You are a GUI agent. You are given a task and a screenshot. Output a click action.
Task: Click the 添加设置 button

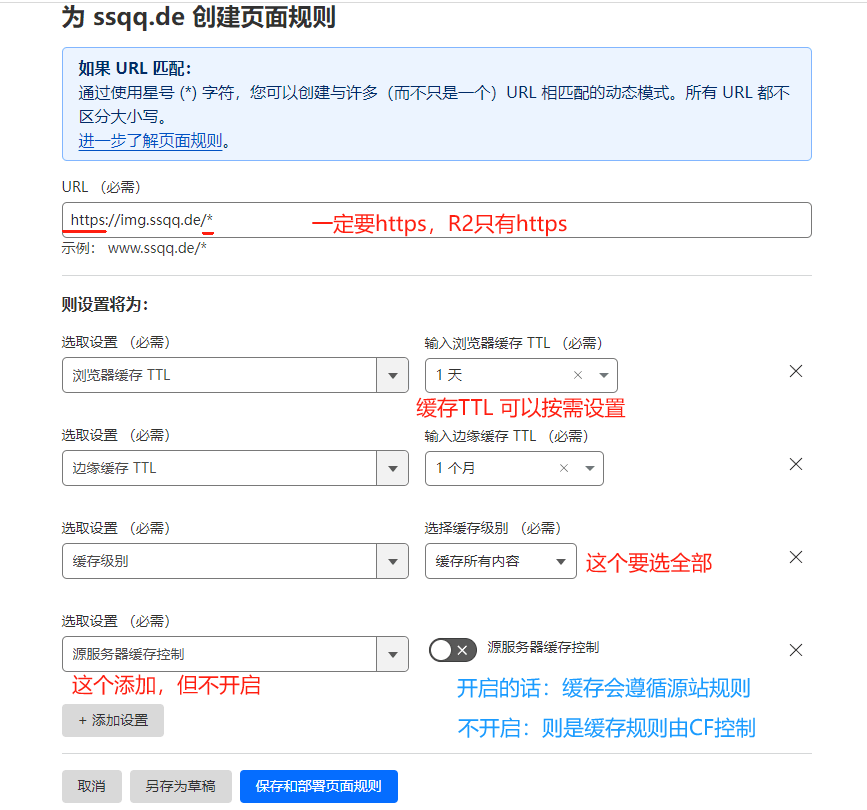point(112,720)
